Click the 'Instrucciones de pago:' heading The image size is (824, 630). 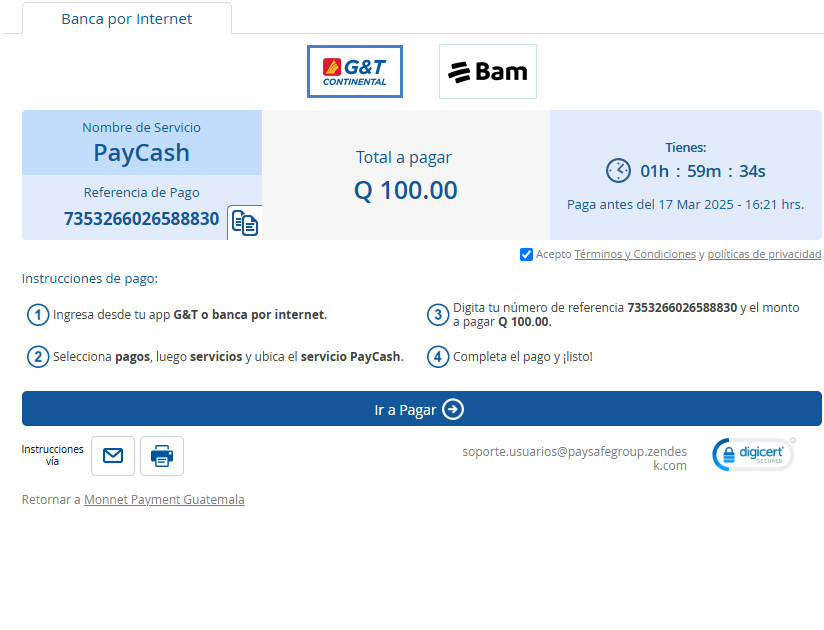coord(90,278)
